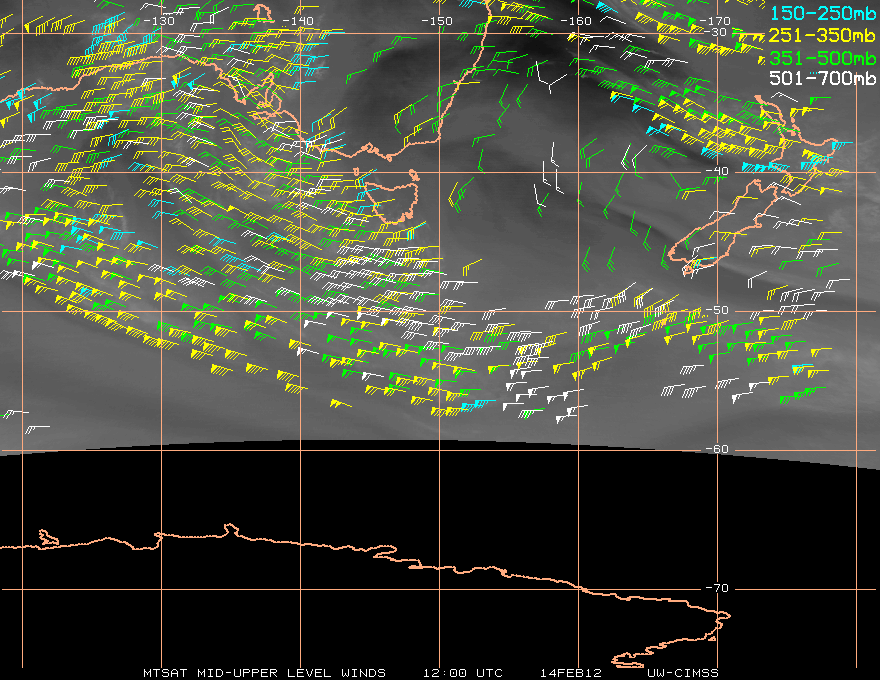Screen dimensions: 880x680
Task: Click the UW-CIMSS credit text
Action: [x=682, y=673]
